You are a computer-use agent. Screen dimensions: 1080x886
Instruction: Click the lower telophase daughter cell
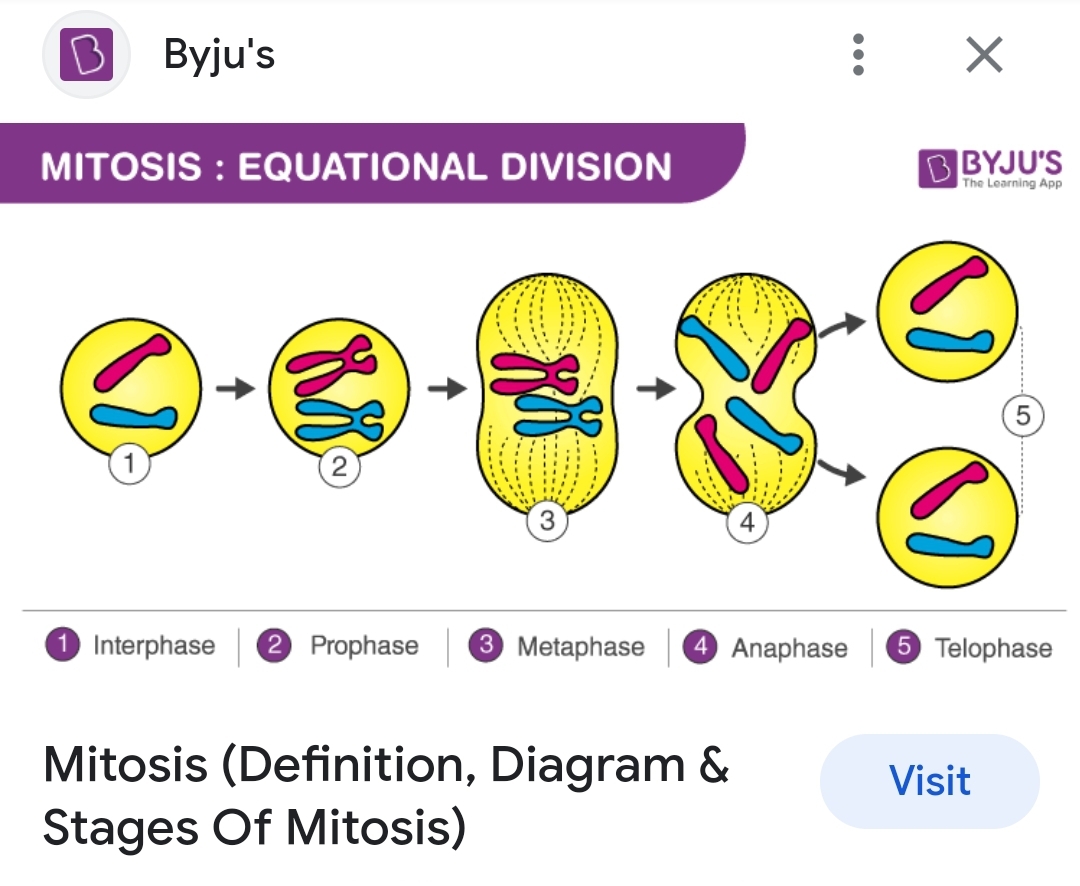click(946, 517)
